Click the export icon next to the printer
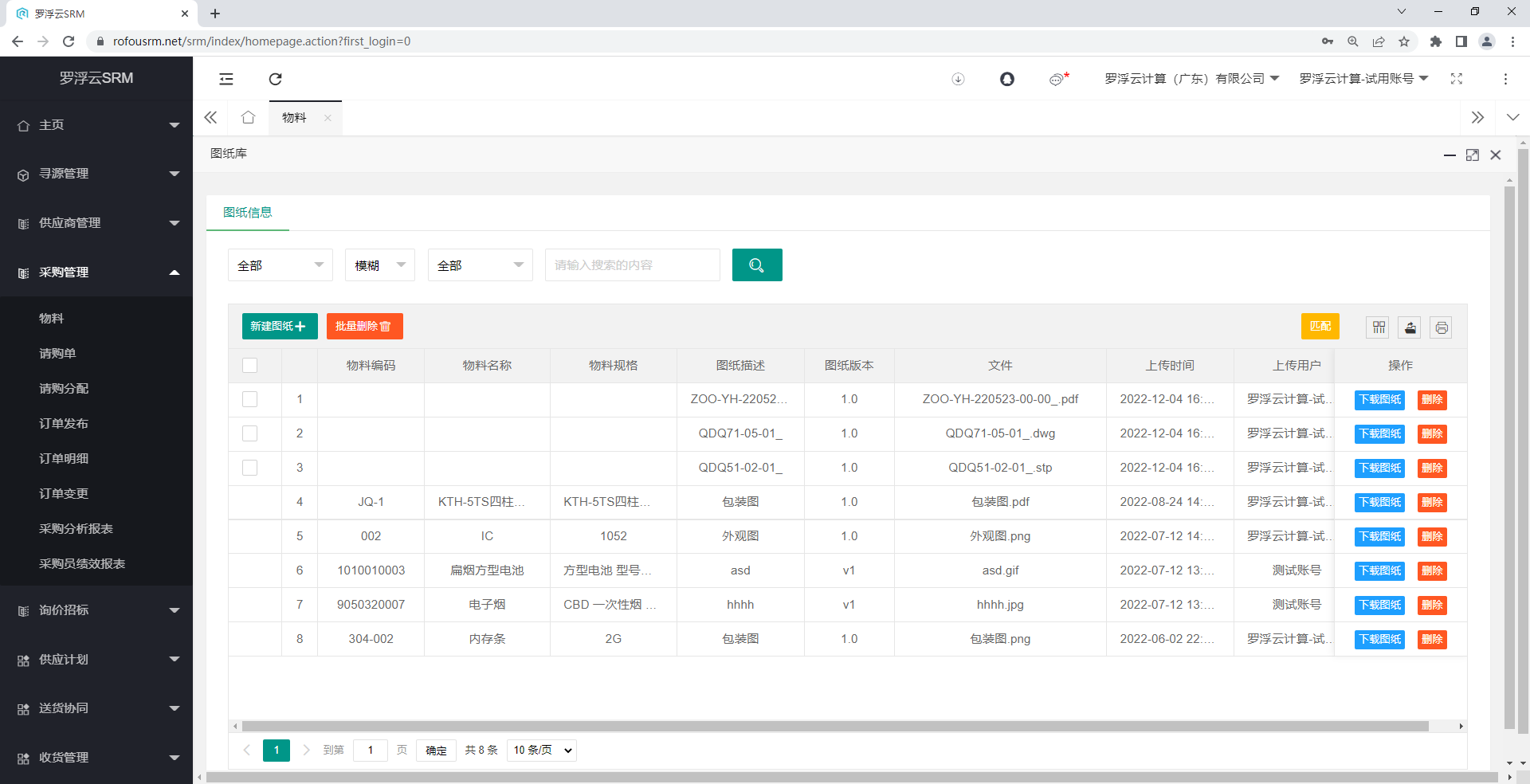1530x784 pixels. click(x=1409, y=327)
